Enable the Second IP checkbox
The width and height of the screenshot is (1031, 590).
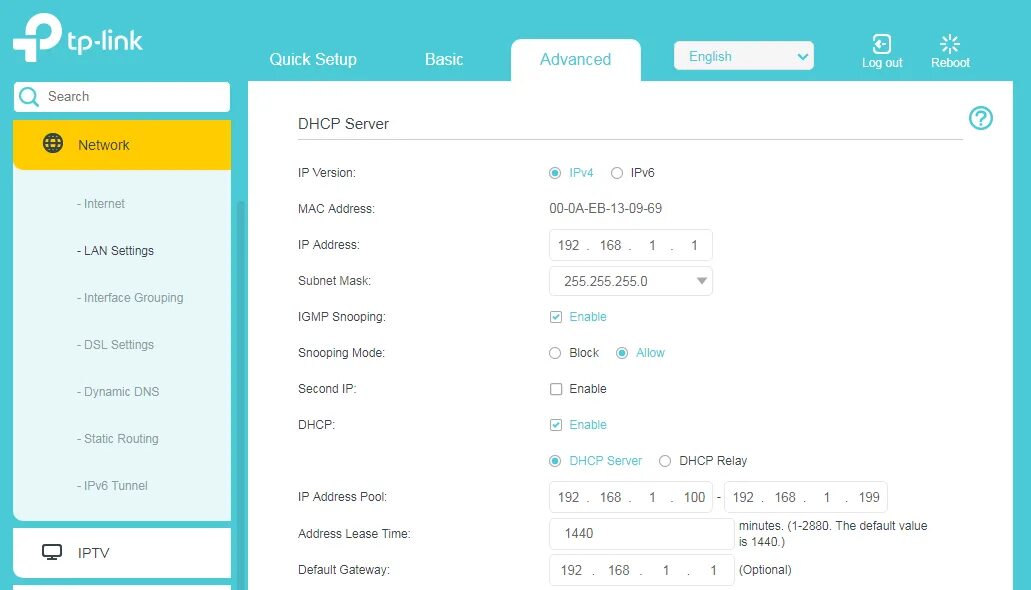(556, 389)
